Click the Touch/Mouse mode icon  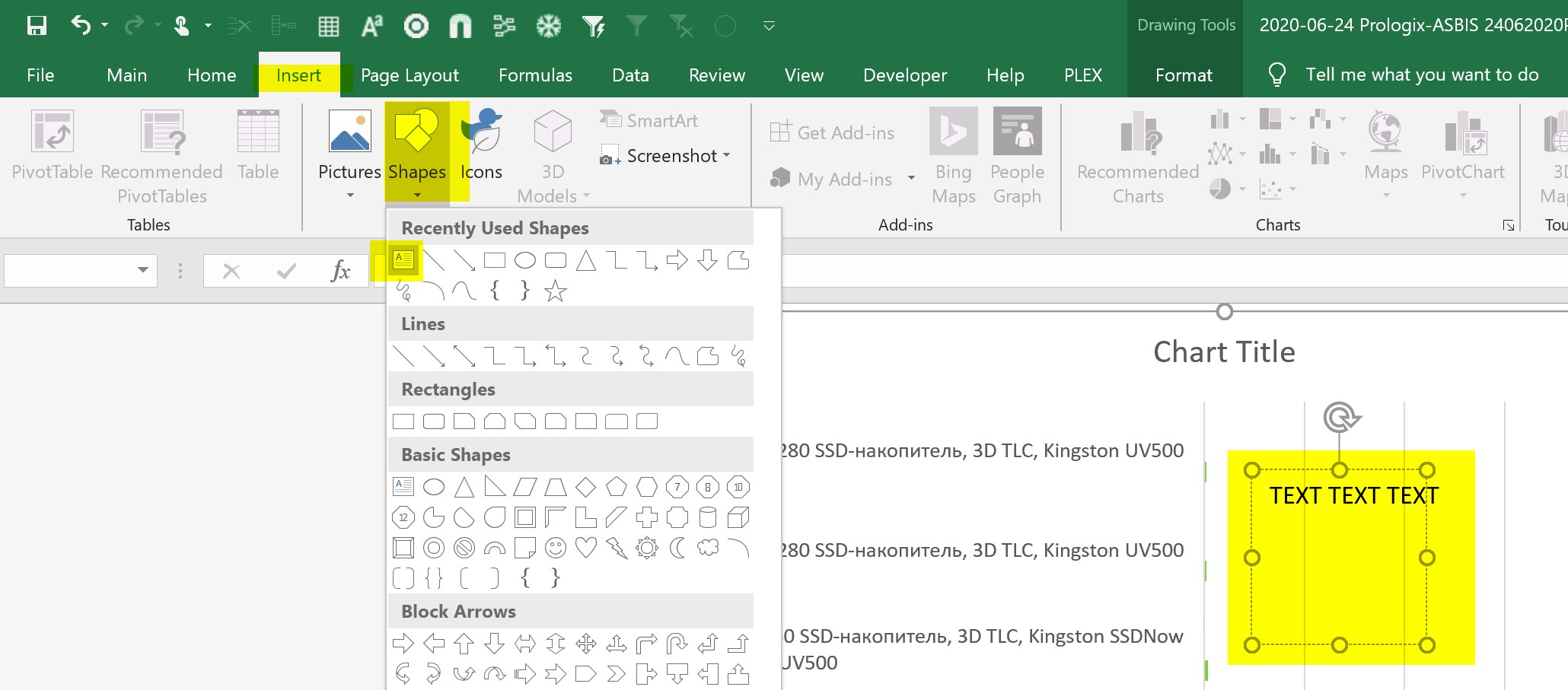(x=181, y=26)
